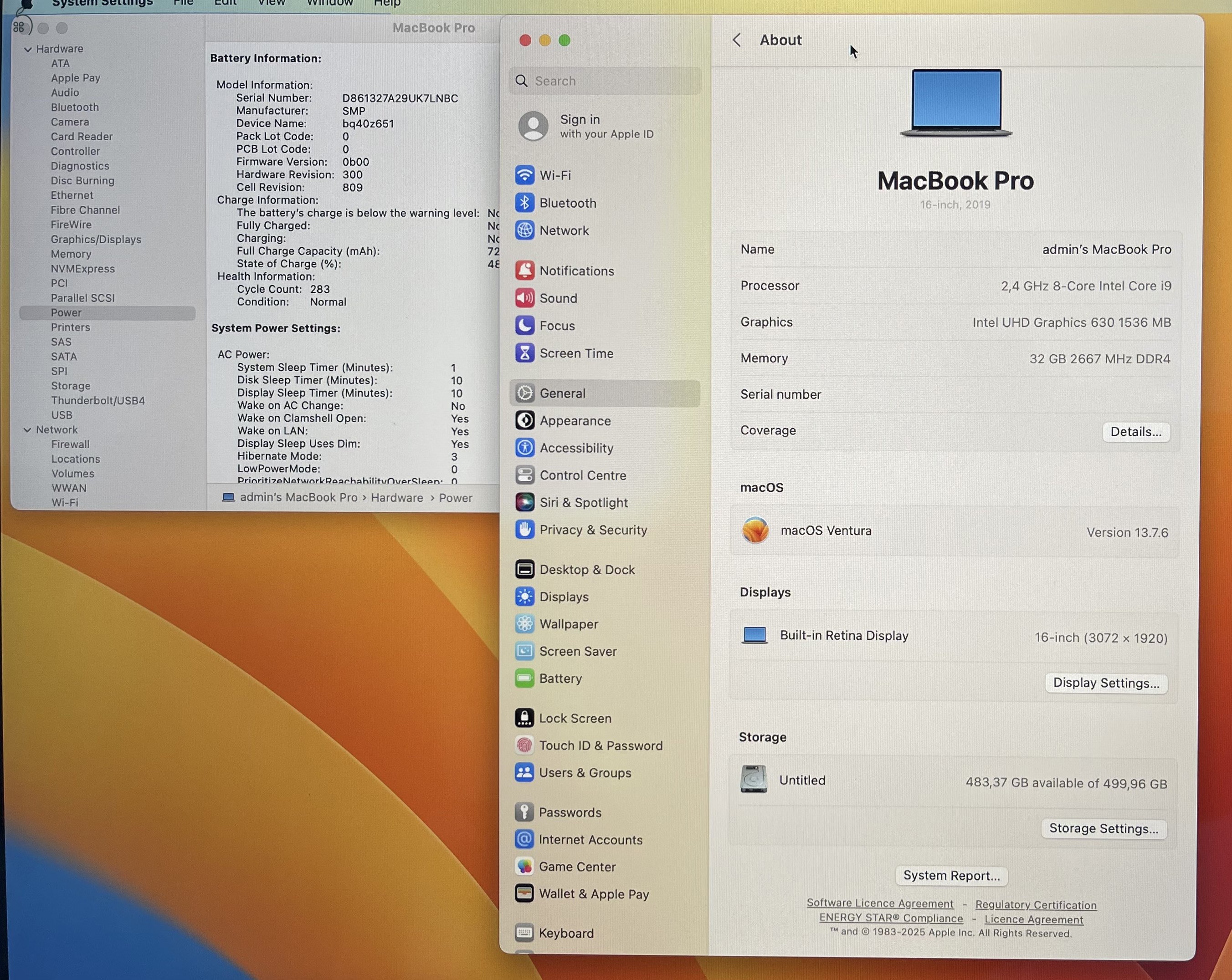This screenshot has height=980, width=1232.
Task: Click the Untitled disk drive icon
Action: pyautogui.click(x=754, y=780)
